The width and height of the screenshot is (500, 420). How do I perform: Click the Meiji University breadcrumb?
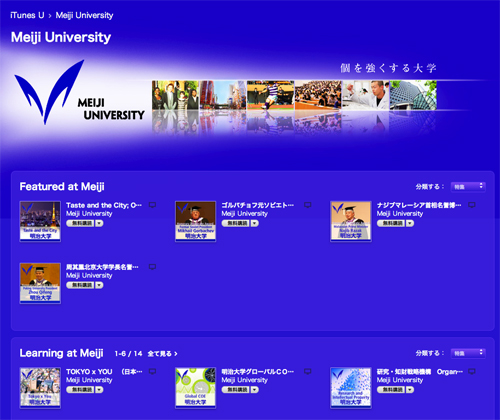(84, 15)
